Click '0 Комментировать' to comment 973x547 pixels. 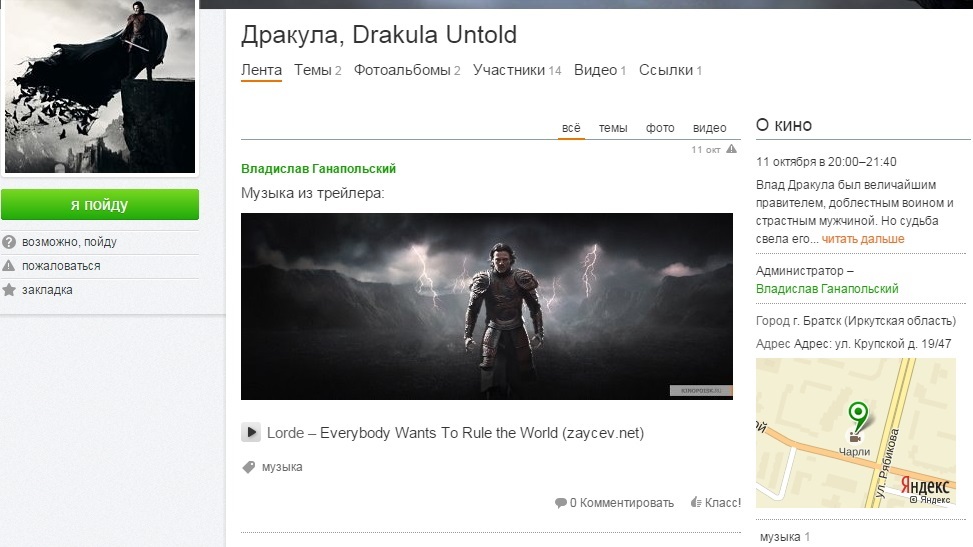[x=621, y=503]
